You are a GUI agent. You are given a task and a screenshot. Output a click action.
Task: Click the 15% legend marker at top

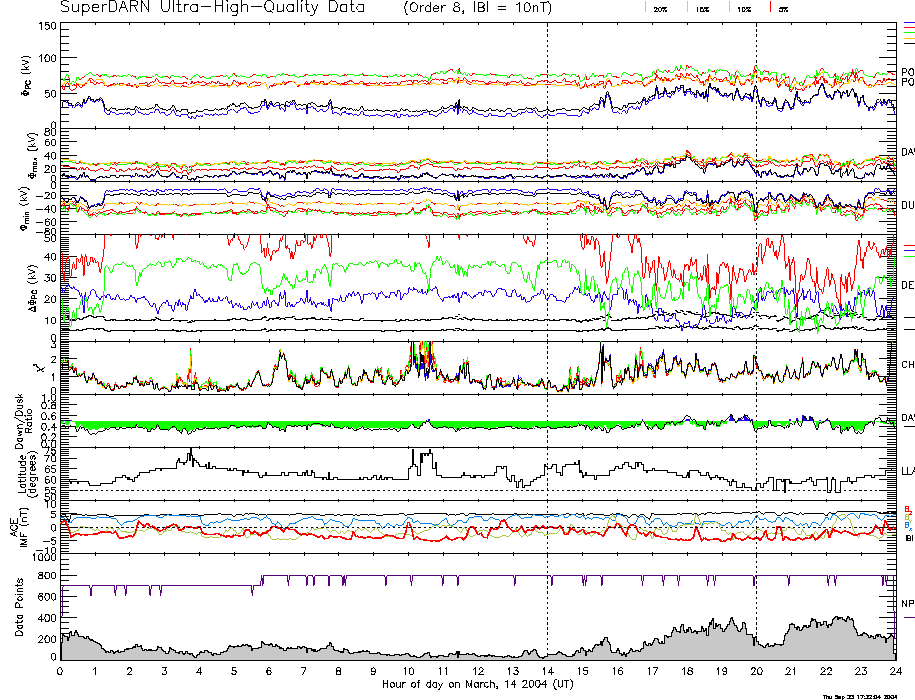(701, 8)
